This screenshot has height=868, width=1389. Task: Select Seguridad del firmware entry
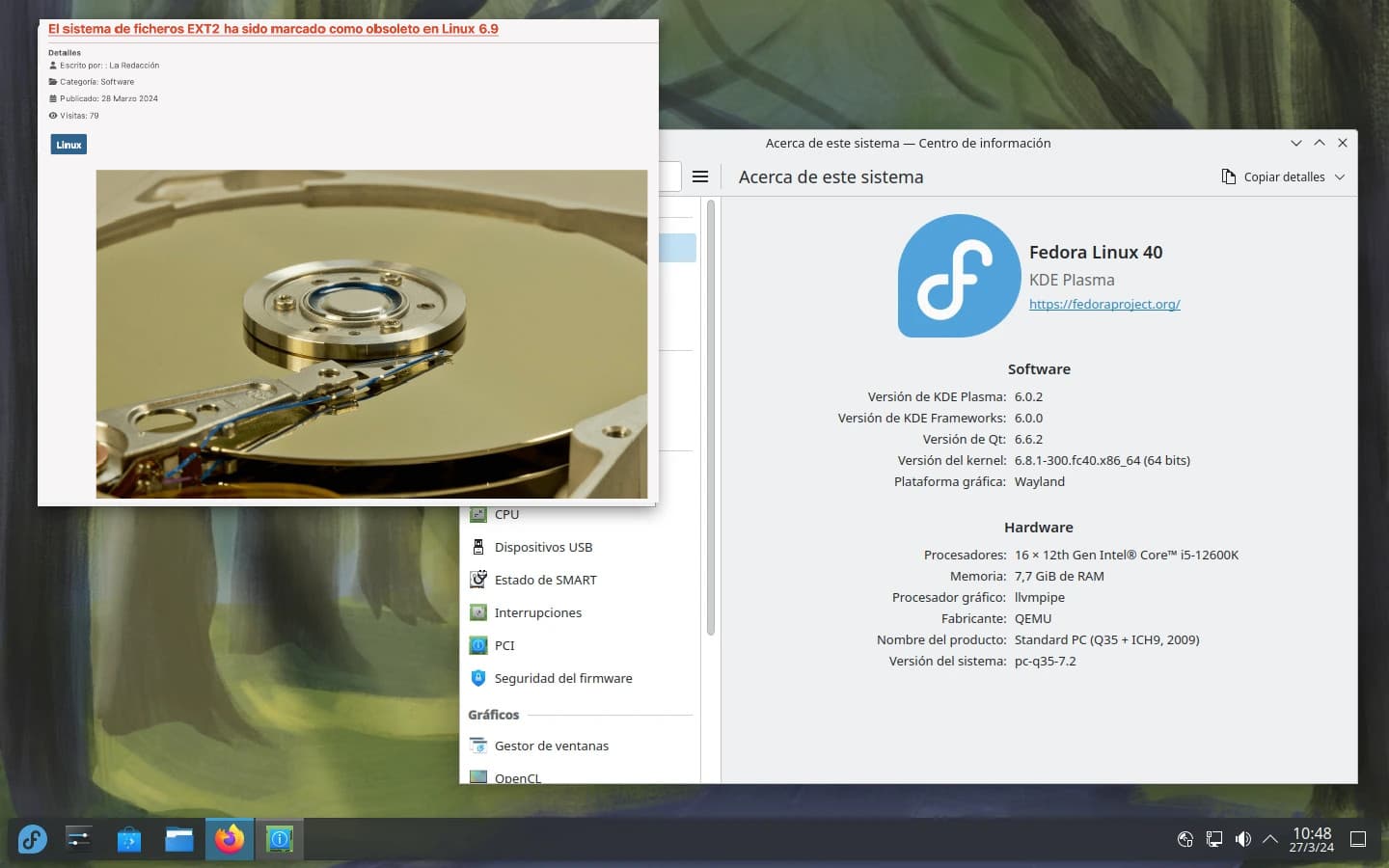click(563, 678)
